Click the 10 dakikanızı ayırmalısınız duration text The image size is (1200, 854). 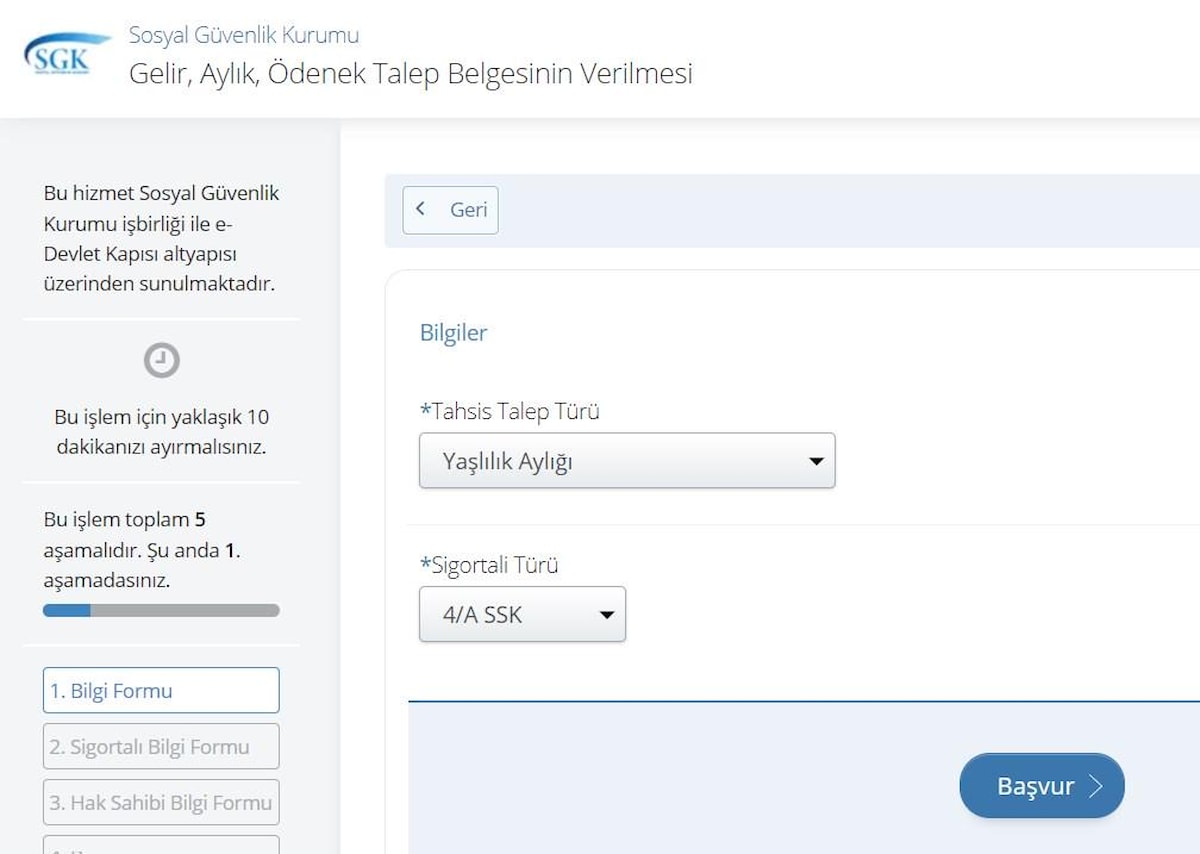click(x=161, y=432)
